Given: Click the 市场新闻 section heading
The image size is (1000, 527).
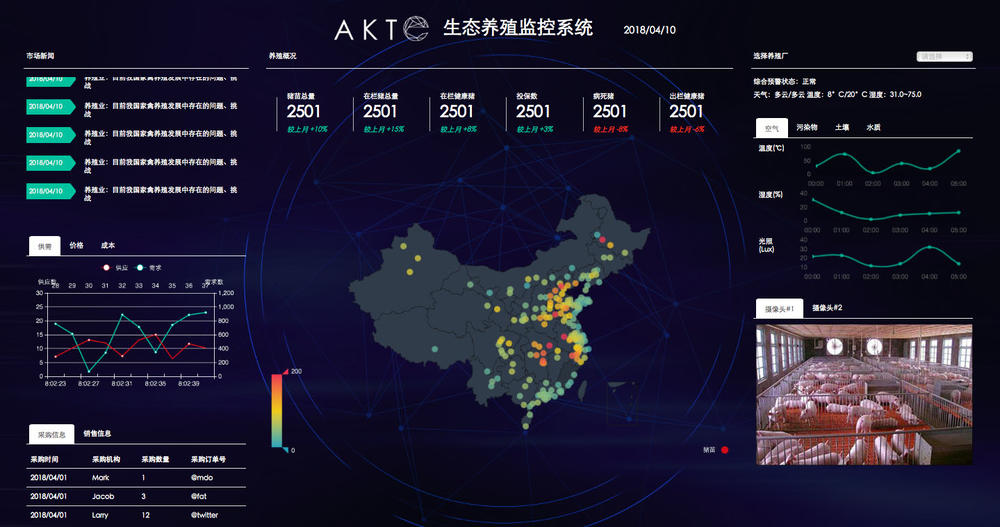Looking at the screenshot, I should pos(40,56).
